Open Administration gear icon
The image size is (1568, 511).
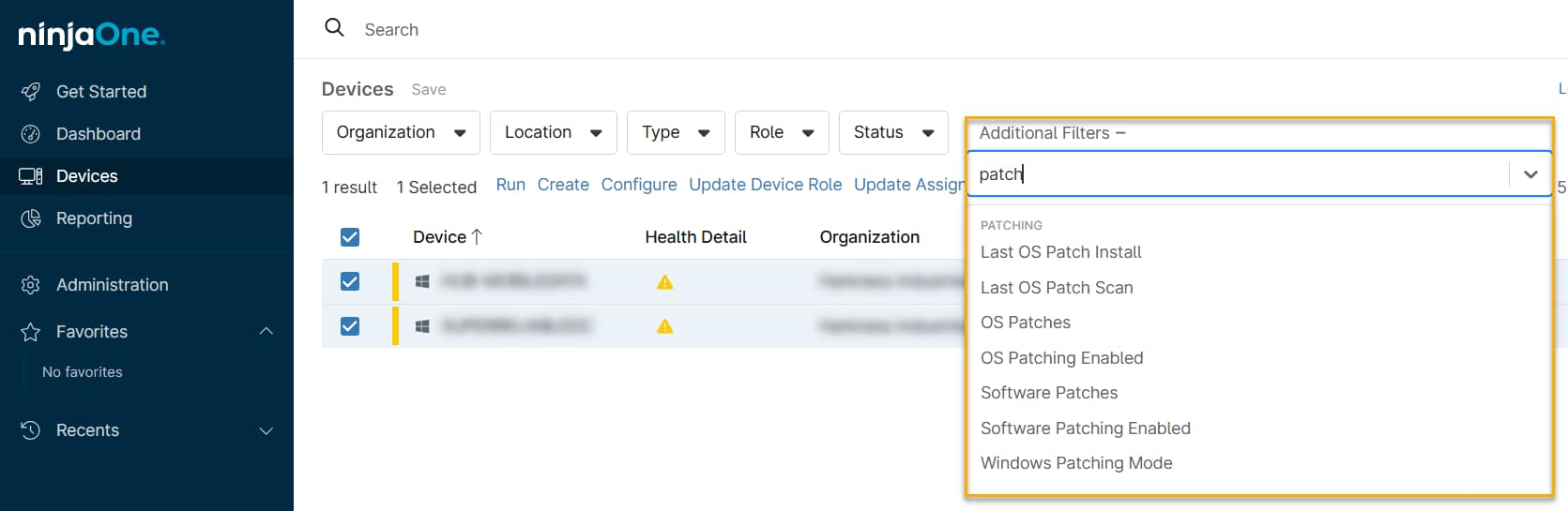click(x=30, y=285)
